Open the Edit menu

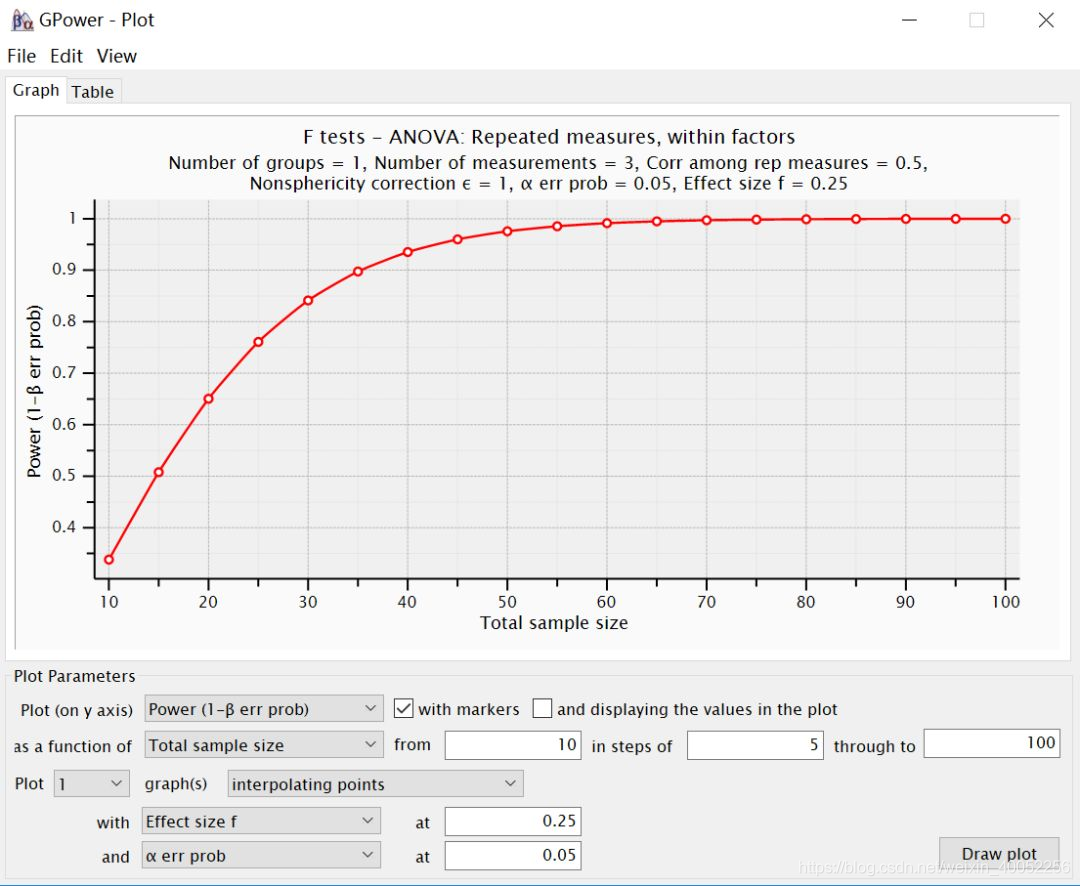(x=66, y=56)
